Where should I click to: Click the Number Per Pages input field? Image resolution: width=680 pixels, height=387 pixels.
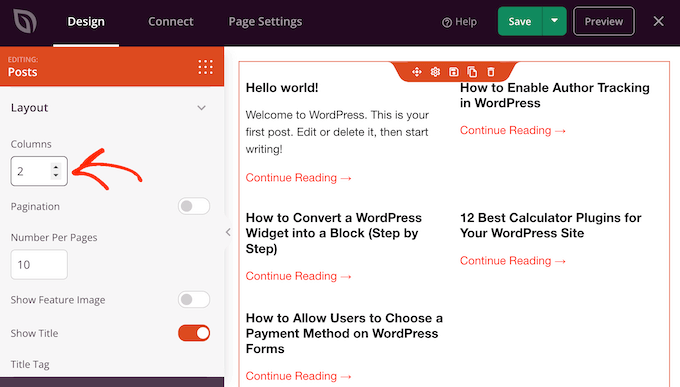coord(39,265)
